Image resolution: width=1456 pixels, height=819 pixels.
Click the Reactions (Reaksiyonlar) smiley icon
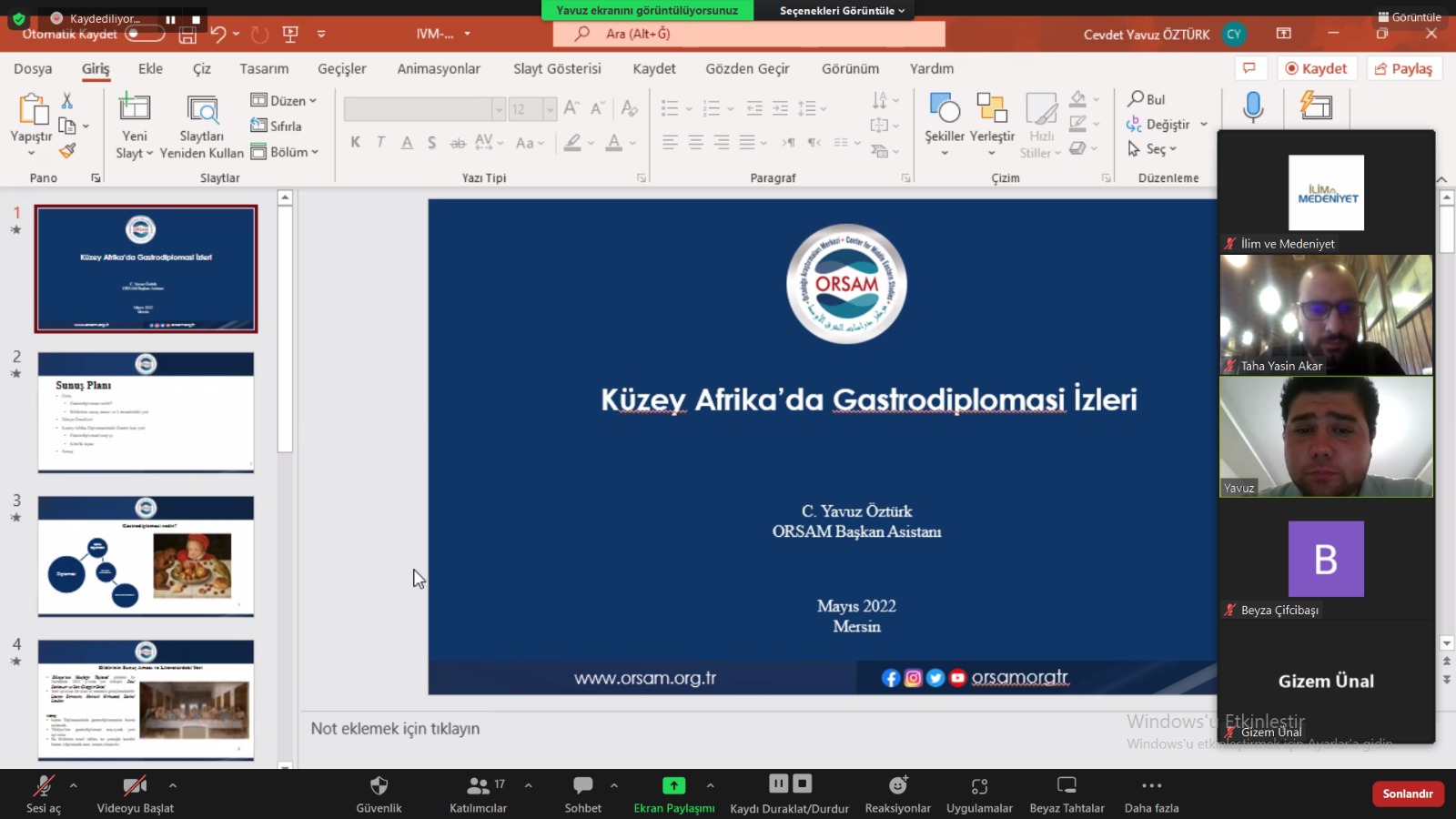(898, 784)
